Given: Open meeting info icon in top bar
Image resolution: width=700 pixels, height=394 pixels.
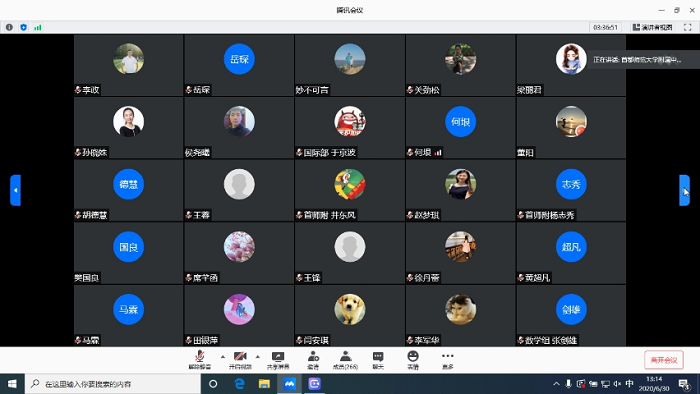Looking at the screenshot, I should (x=9, y=27).
